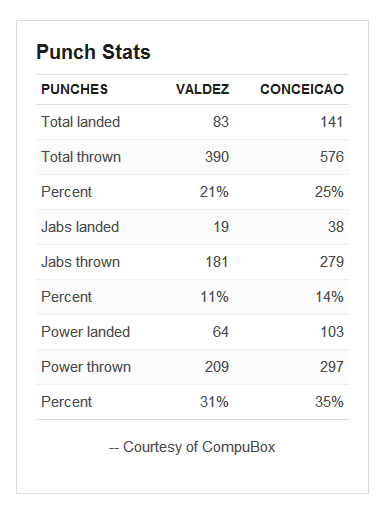Viewport: 383px width, 510px height.
Task: Select the VALDEZ column header
Action: (x=203, y=89)
